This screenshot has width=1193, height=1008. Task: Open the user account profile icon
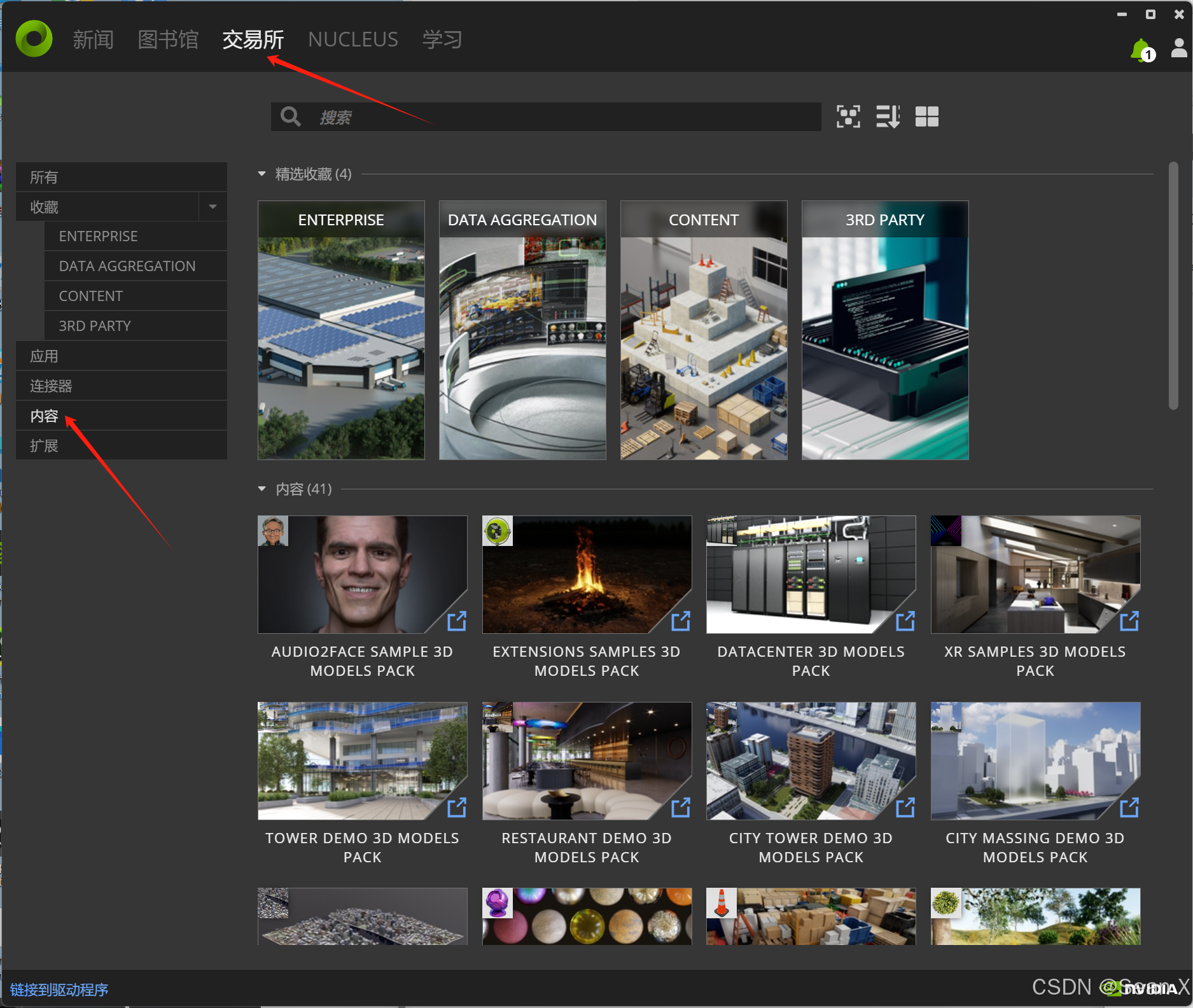(x=1178, y=48)
